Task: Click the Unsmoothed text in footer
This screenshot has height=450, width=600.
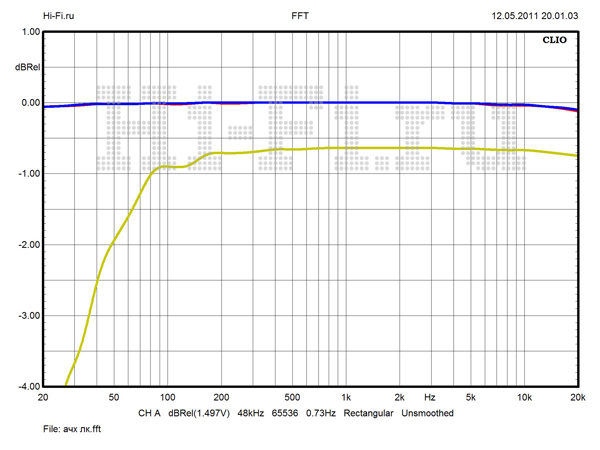Action: click(x=429, y=412)
